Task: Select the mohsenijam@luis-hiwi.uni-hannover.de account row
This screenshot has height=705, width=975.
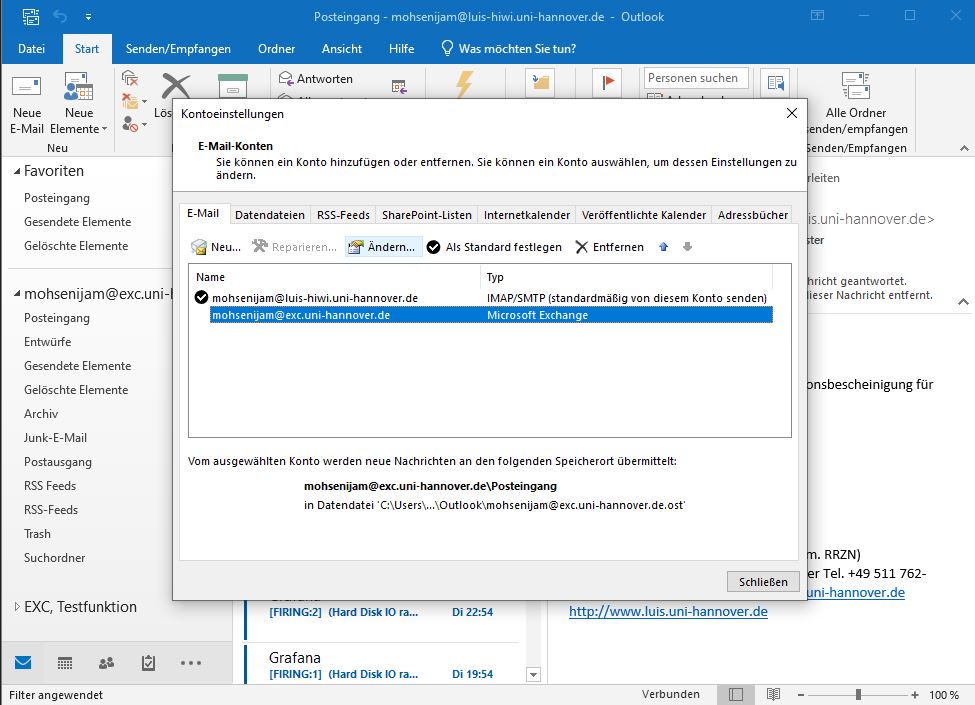Action: pyautogui.click(x=483, y=298)
